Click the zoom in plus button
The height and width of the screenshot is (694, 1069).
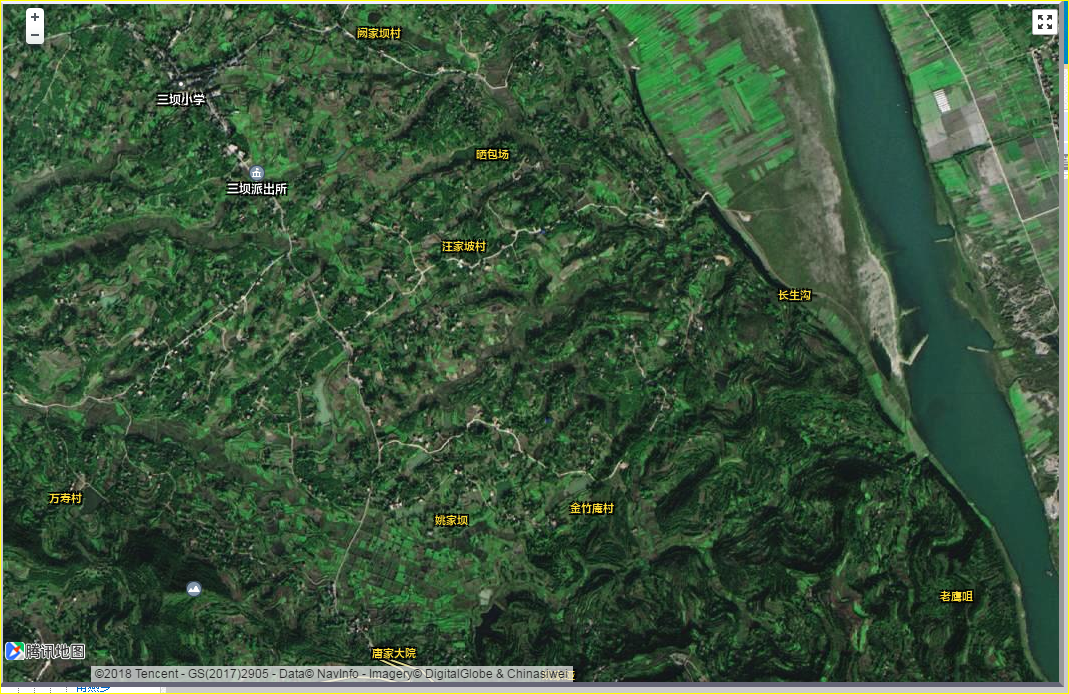pos(35,17)
